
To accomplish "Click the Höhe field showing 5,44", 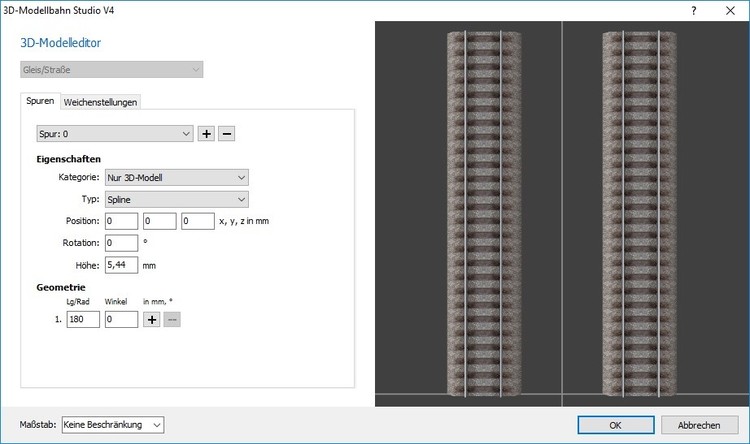I will 121,265.
